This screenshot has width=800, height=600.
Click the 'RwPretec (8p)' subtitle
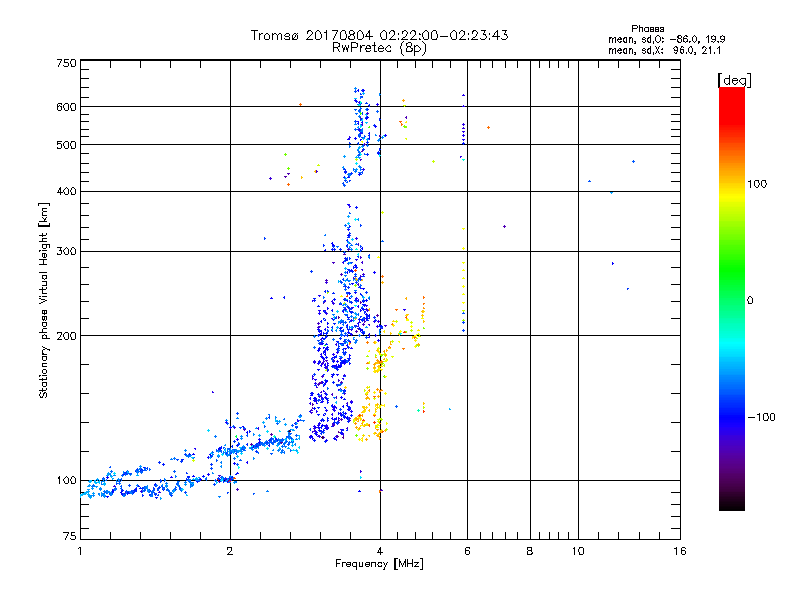coord(379,48)
